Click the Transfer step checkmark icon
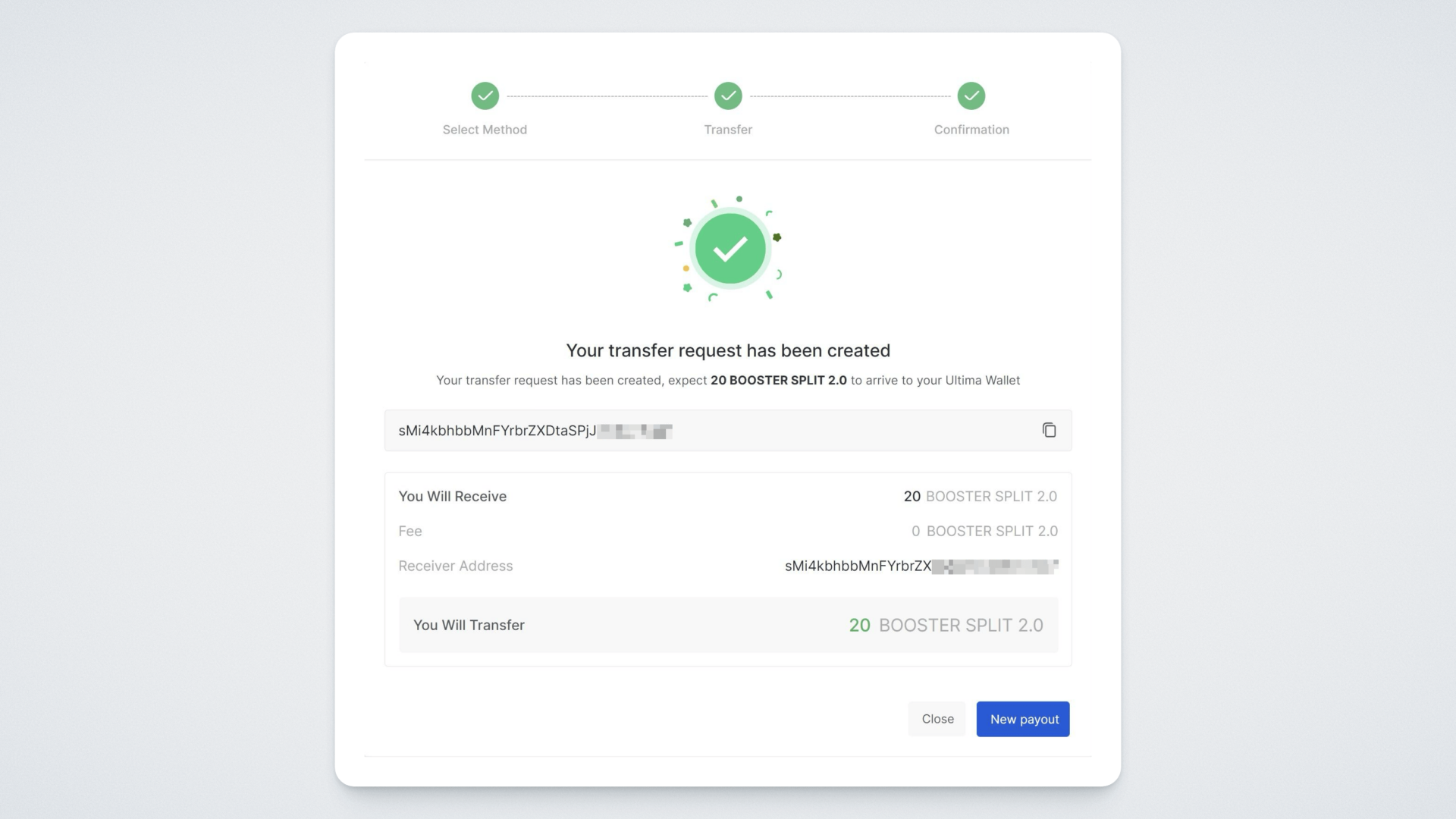The height and width of the screenshot is (819, 1456). pyautogui.click(x=728, y=96)
